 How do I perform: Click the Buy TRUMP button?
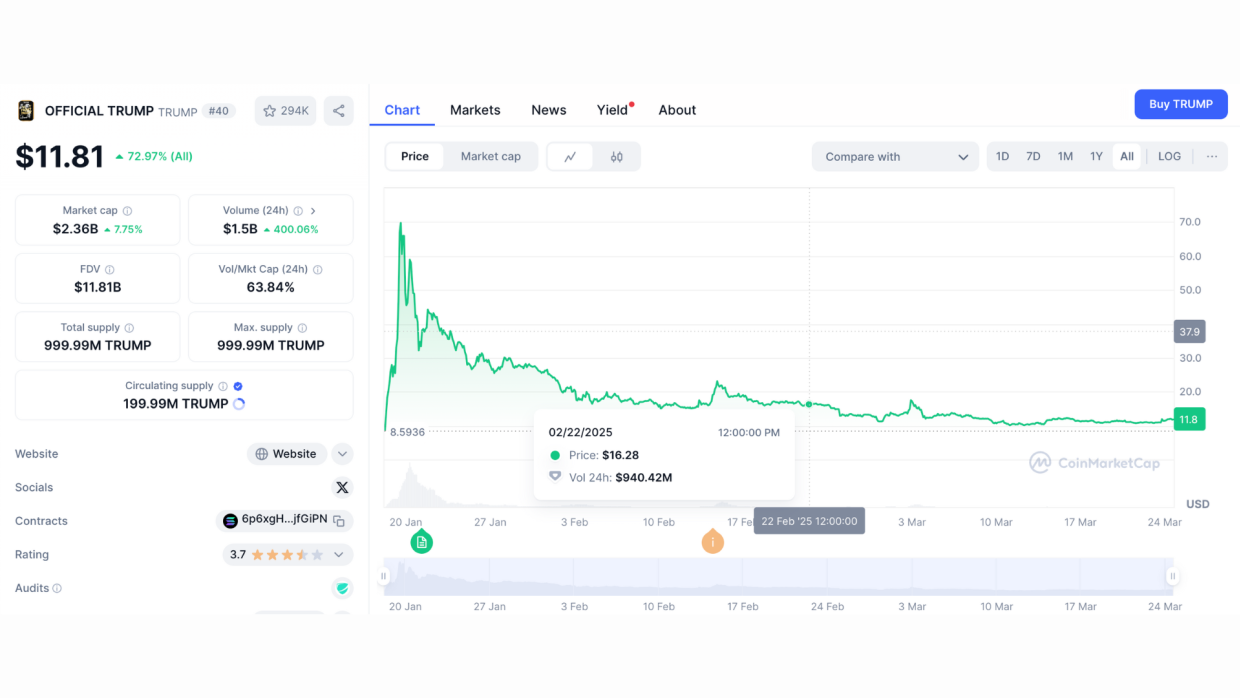click(1181, 104)
